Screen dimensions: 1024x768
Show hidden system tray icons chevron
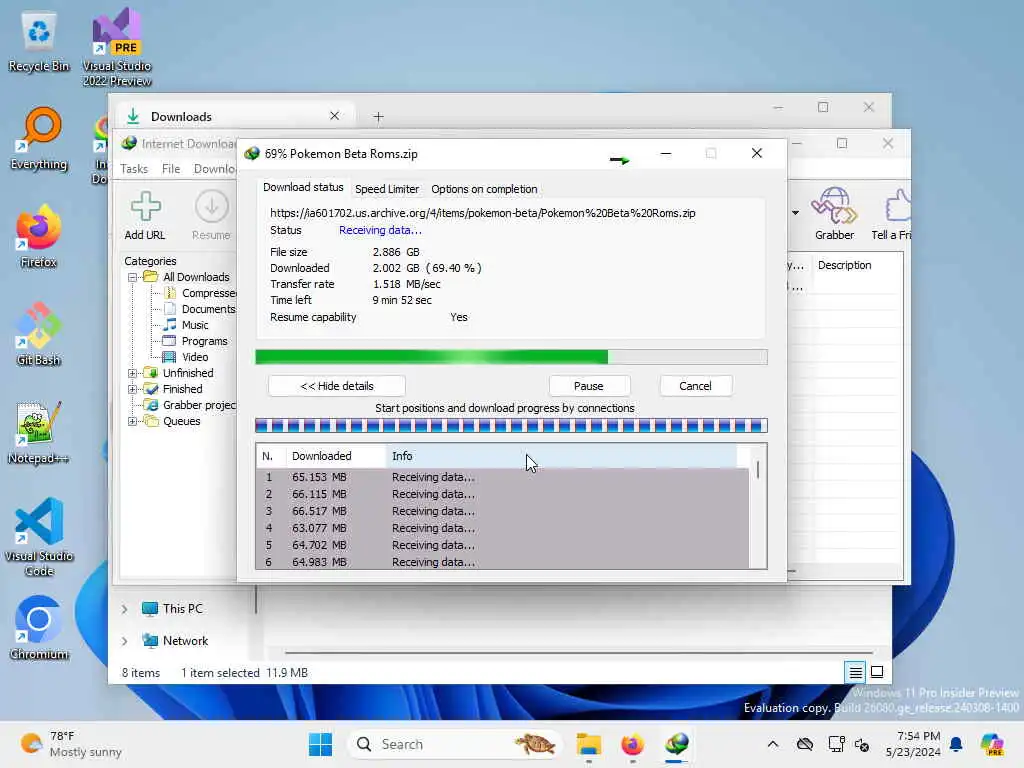[x=773, y=744]
